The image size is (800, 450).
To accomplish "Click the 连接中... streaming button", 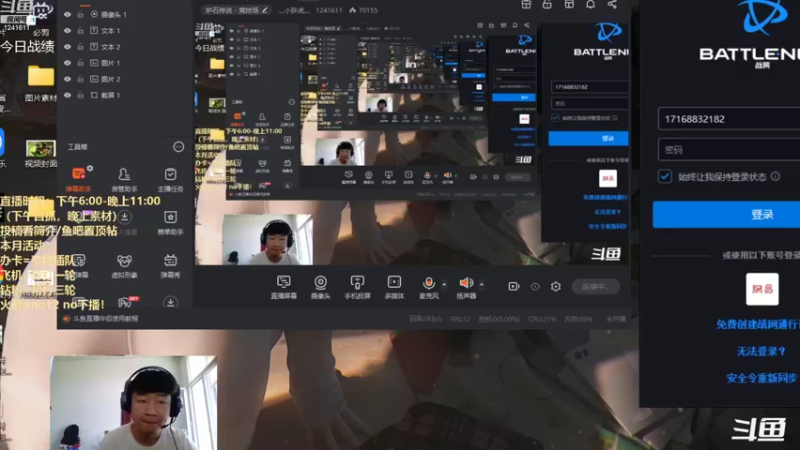I will point(596,287).
